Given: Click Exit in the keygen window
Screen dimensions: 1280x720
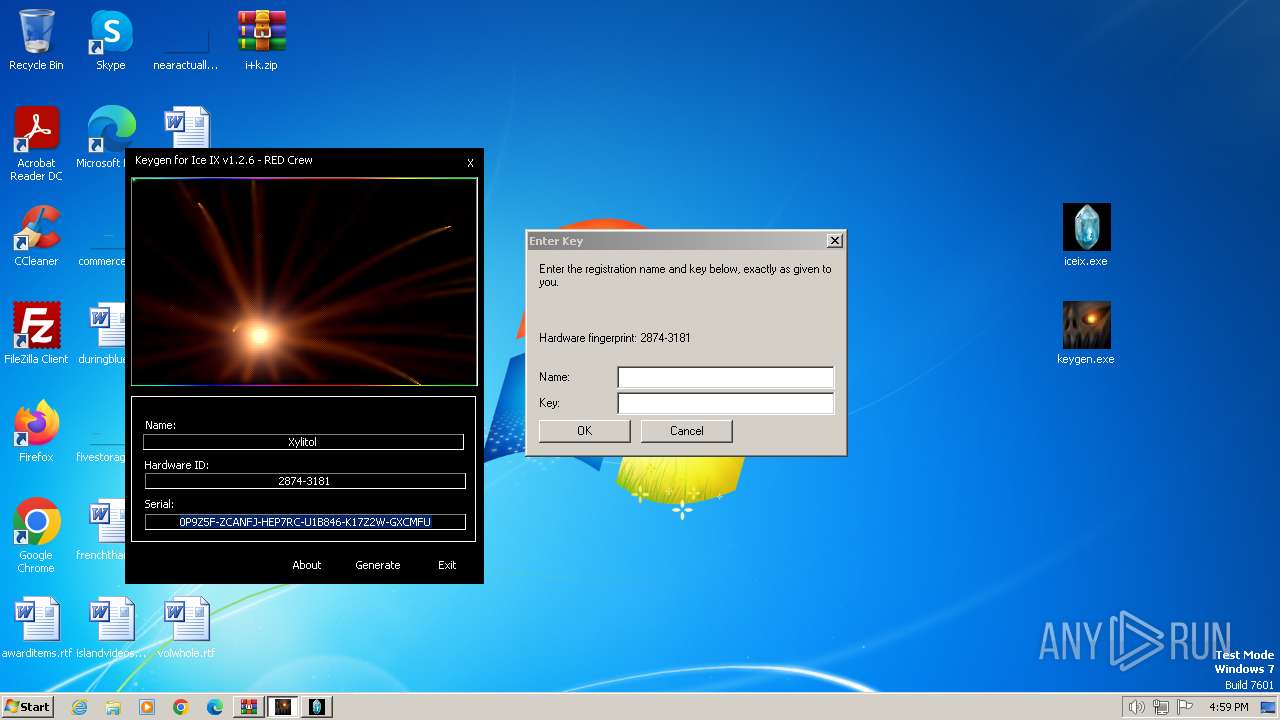Looking at the screenshot, I should [447, 565].
